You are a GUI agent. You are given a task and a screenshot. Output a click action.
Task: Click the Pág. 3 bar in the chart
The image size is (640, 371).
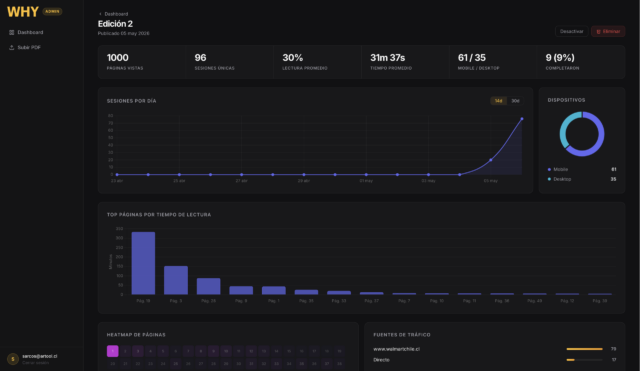(176, 280)
